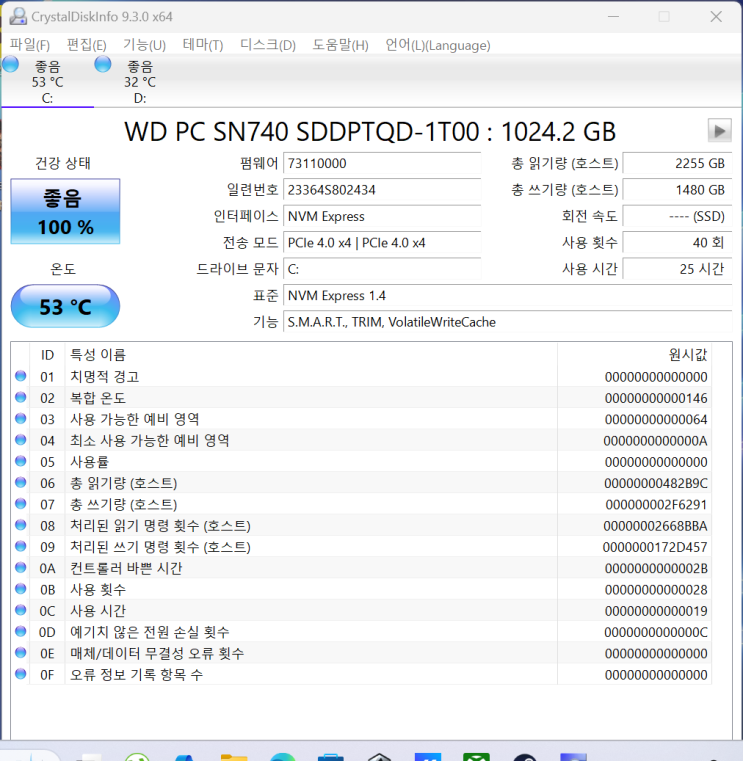The width and height of the screenshot is (743, 761).
Task: Click status circle of row 07 총 쓰기량
Action: tap(20, 503)
